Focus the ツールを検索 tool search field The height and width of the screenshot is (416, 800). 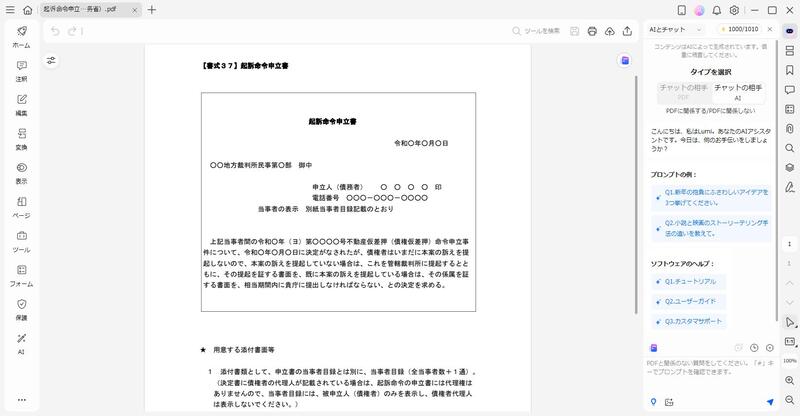point(536,31)
